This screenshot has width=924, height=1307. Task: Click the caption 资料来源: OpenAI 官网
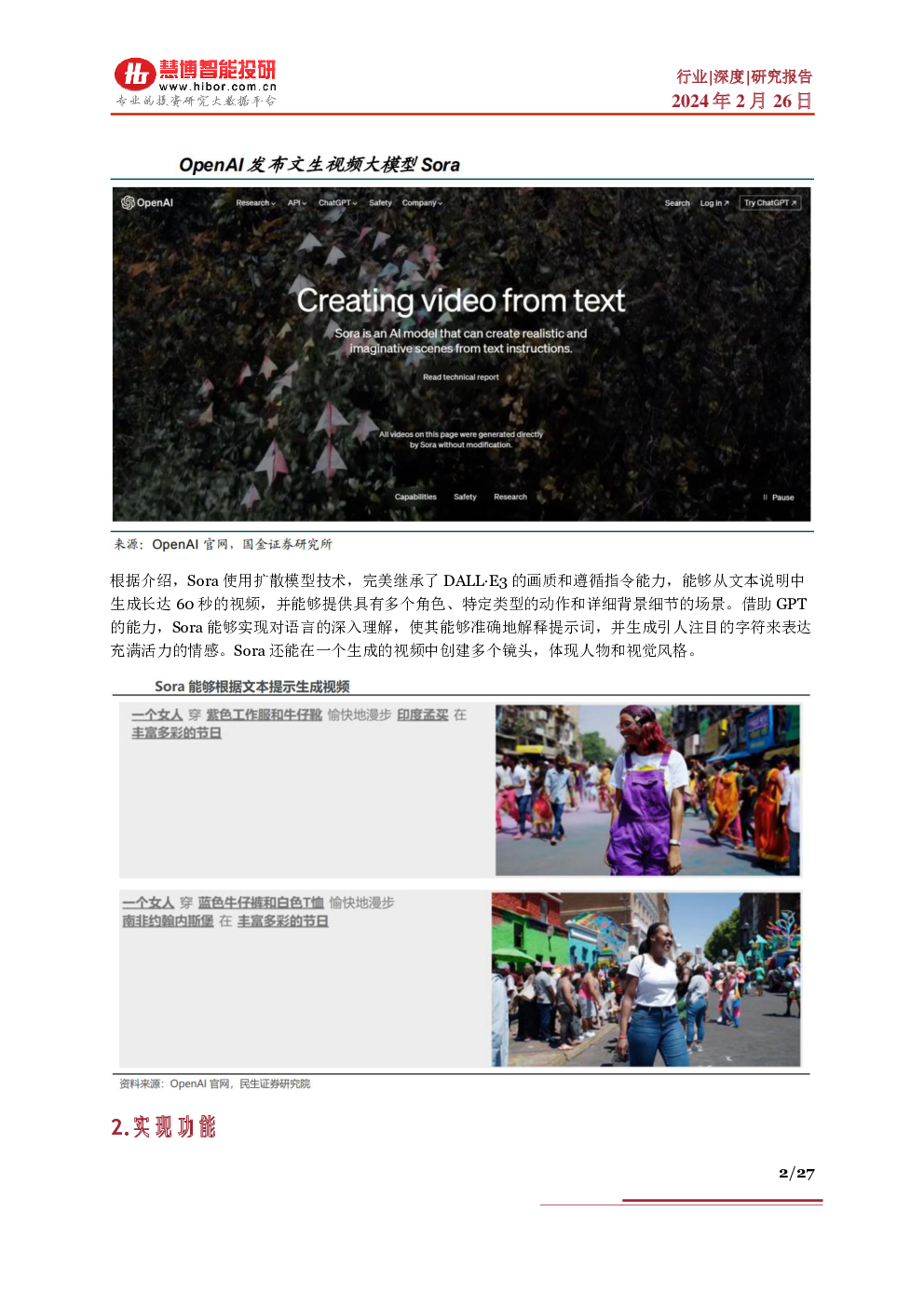click(214, 1083)
